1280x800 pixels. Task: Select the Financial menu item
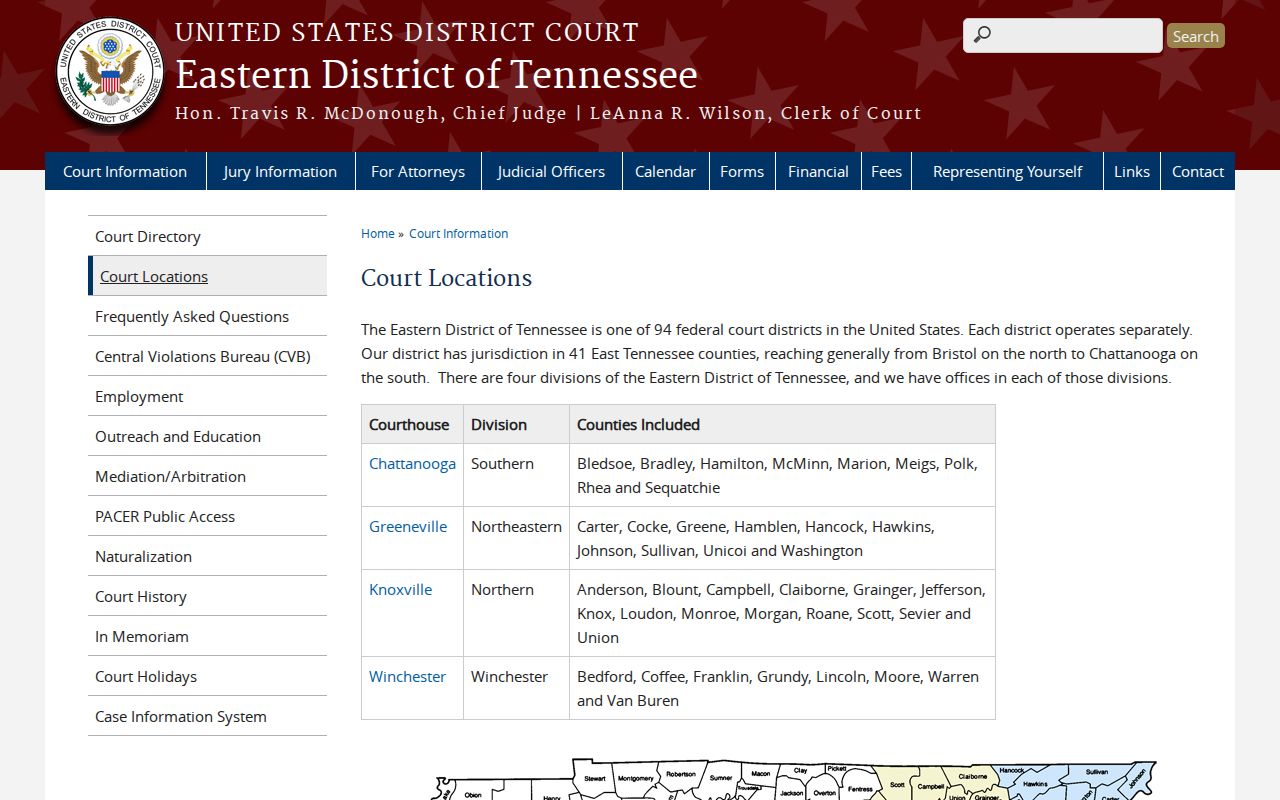coord(818,171)
